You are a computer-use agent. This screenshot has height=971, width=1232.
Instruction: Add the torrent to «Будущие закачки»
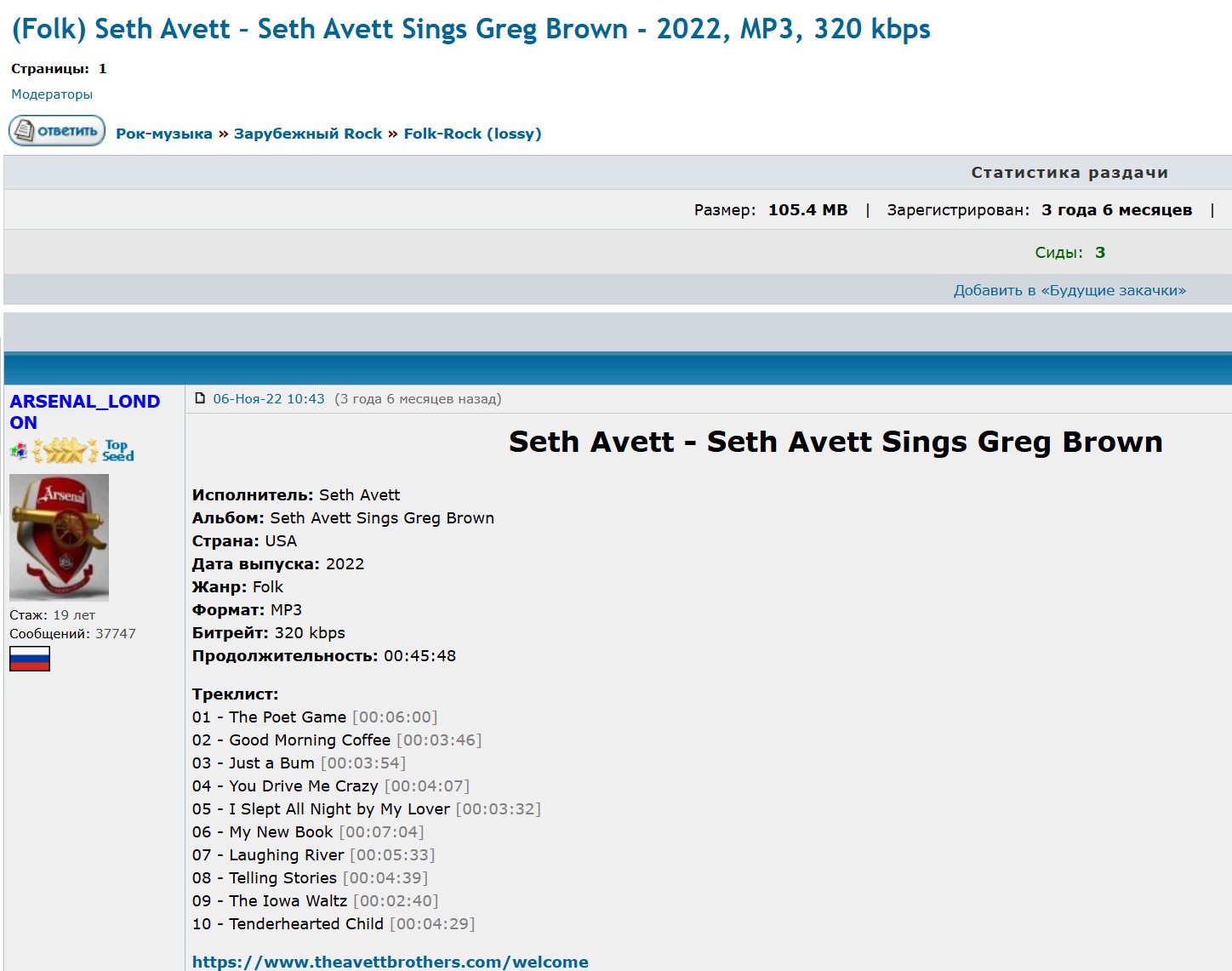coord(1069,290)
